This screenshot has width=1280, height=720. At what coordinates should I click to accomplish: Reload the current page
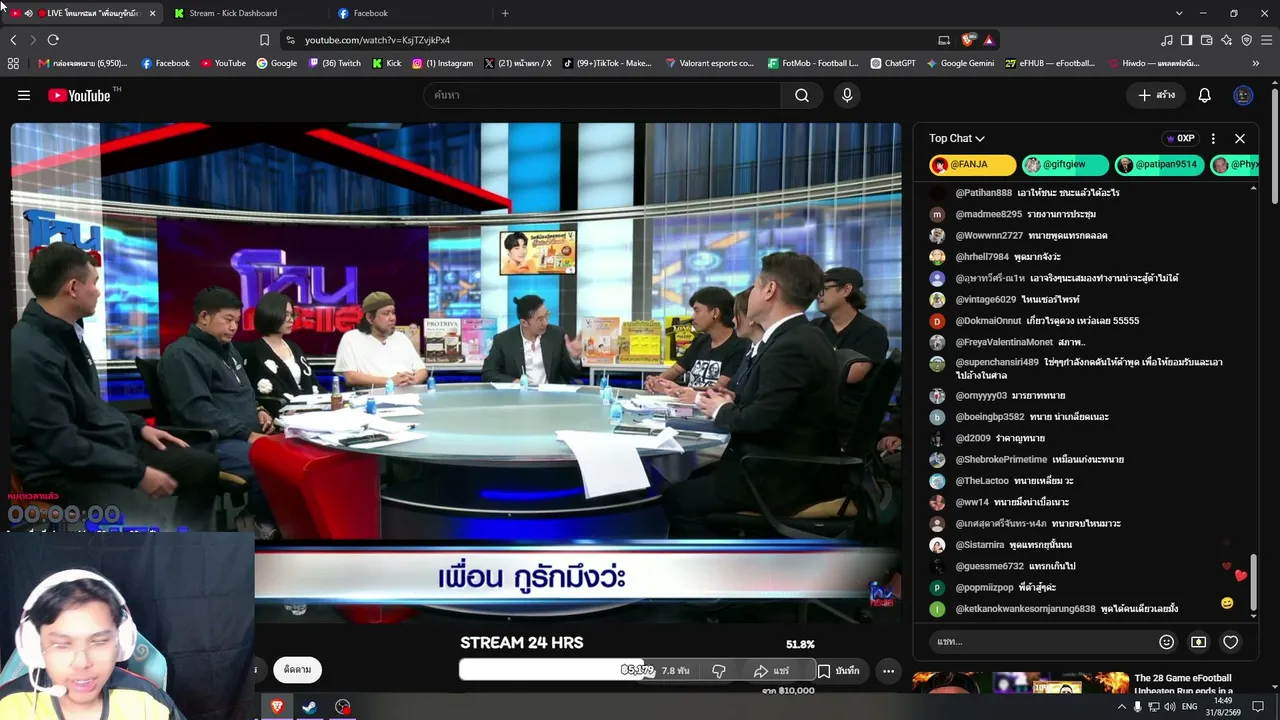[x=53, y=40]
